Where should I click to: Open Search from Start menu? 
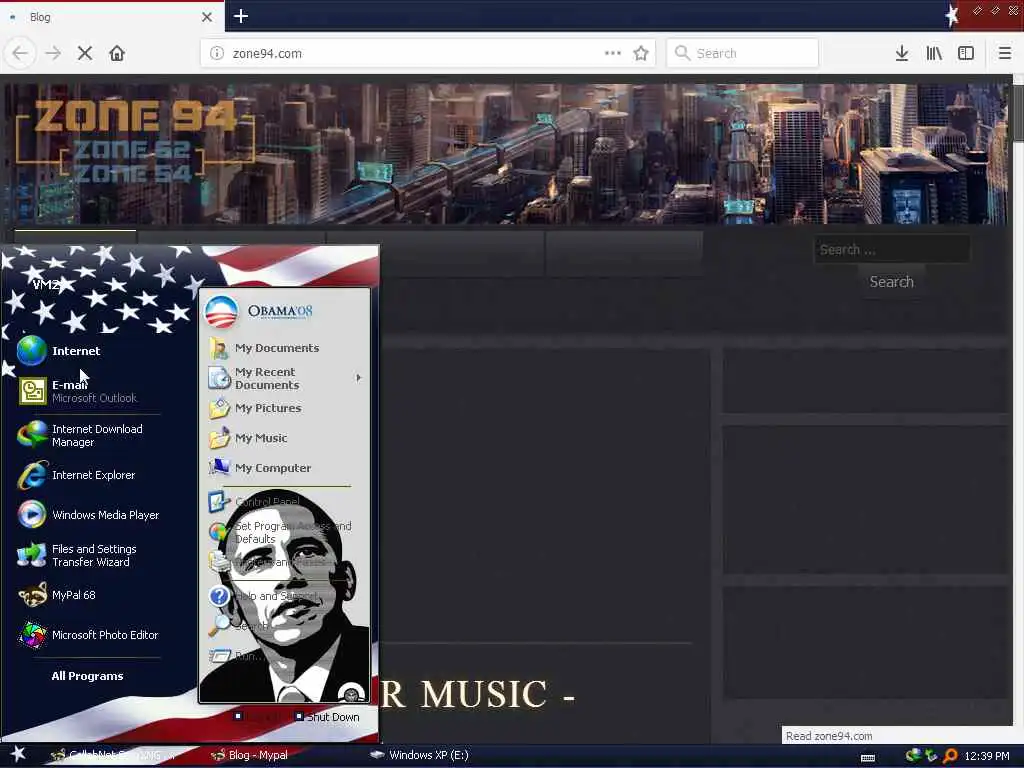coord(238,626)
